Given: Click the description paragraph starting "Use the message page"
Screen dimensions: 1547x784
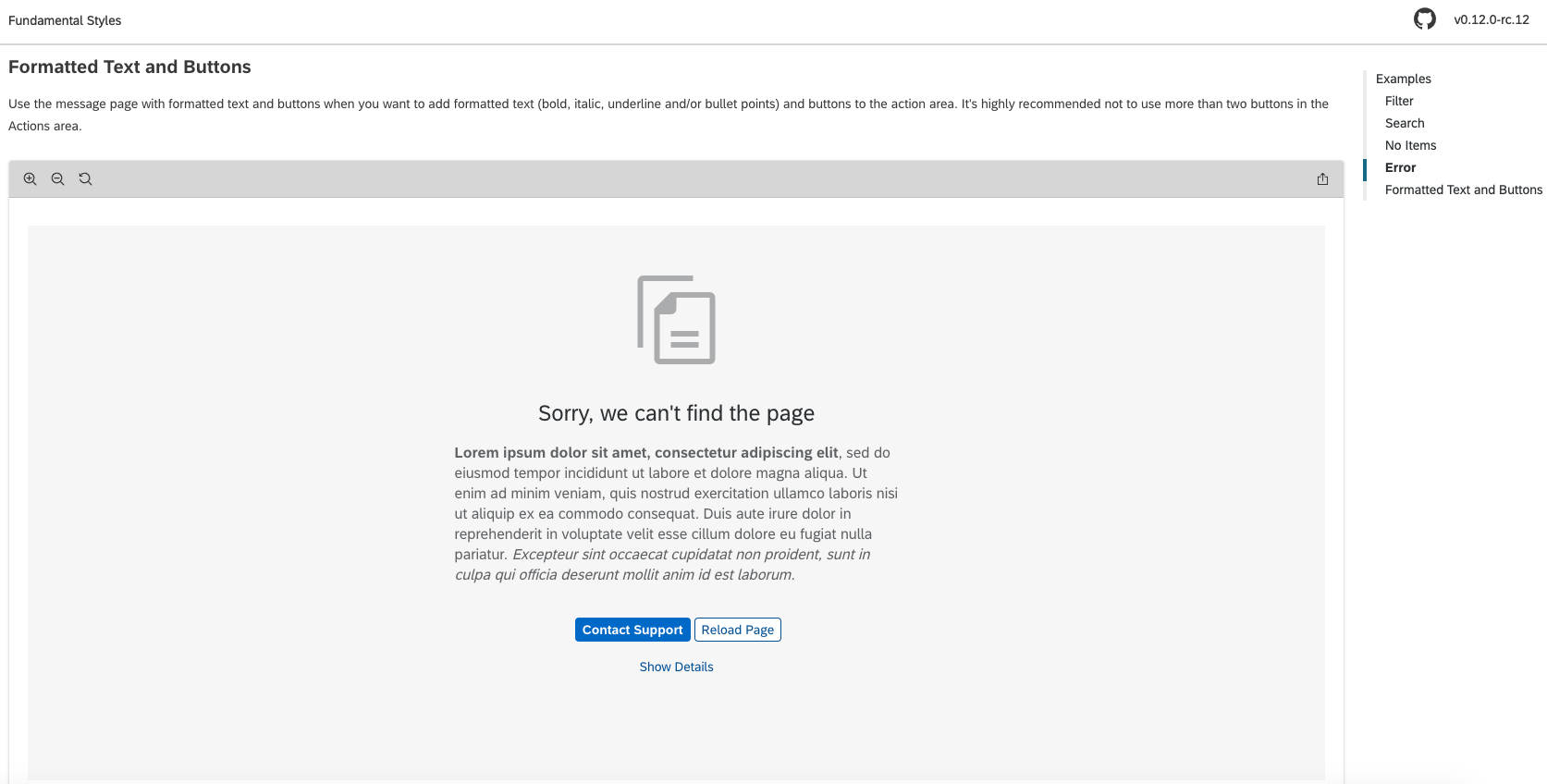Looking at the screenshot, I should [669, 115].
